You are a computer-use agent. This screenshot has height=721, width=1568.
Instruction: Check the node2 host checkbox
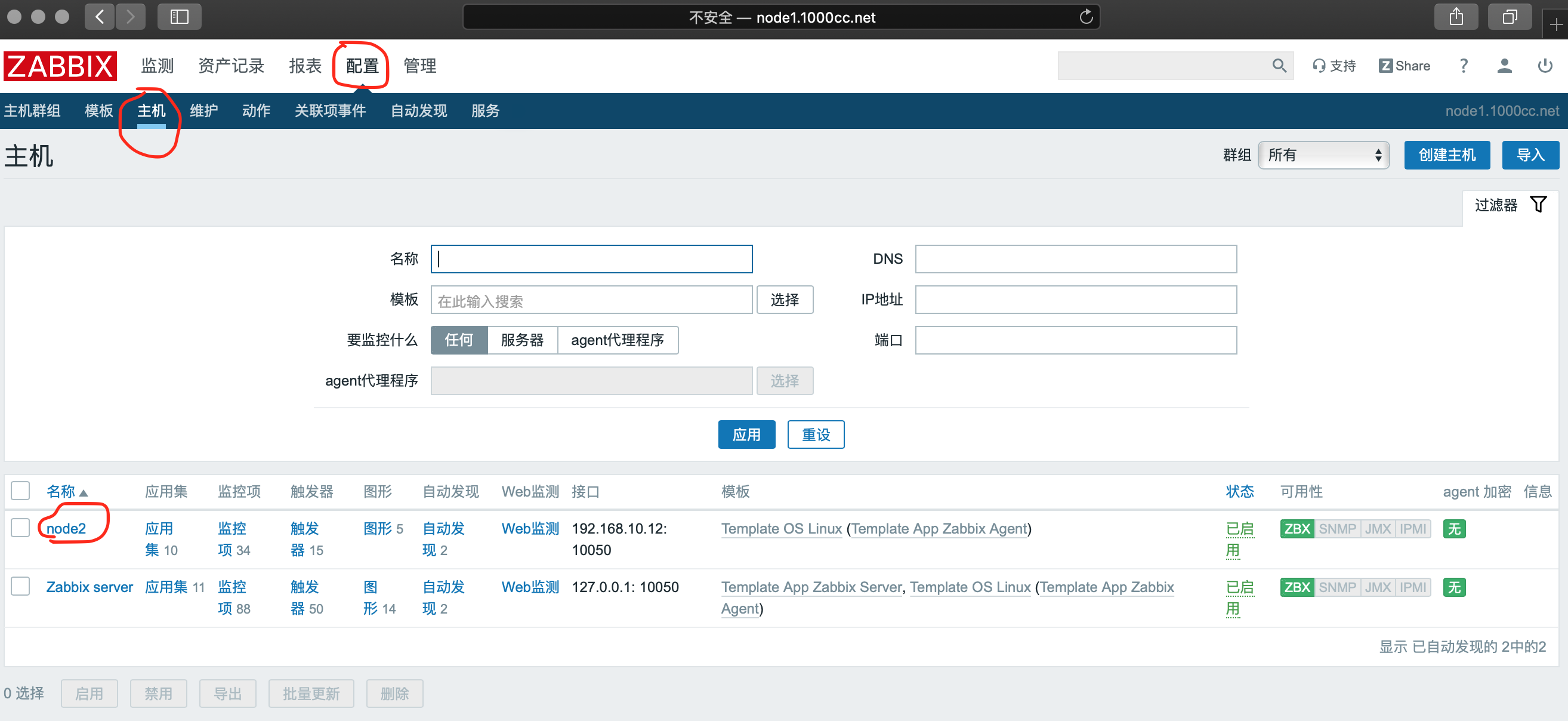point(21,528)
